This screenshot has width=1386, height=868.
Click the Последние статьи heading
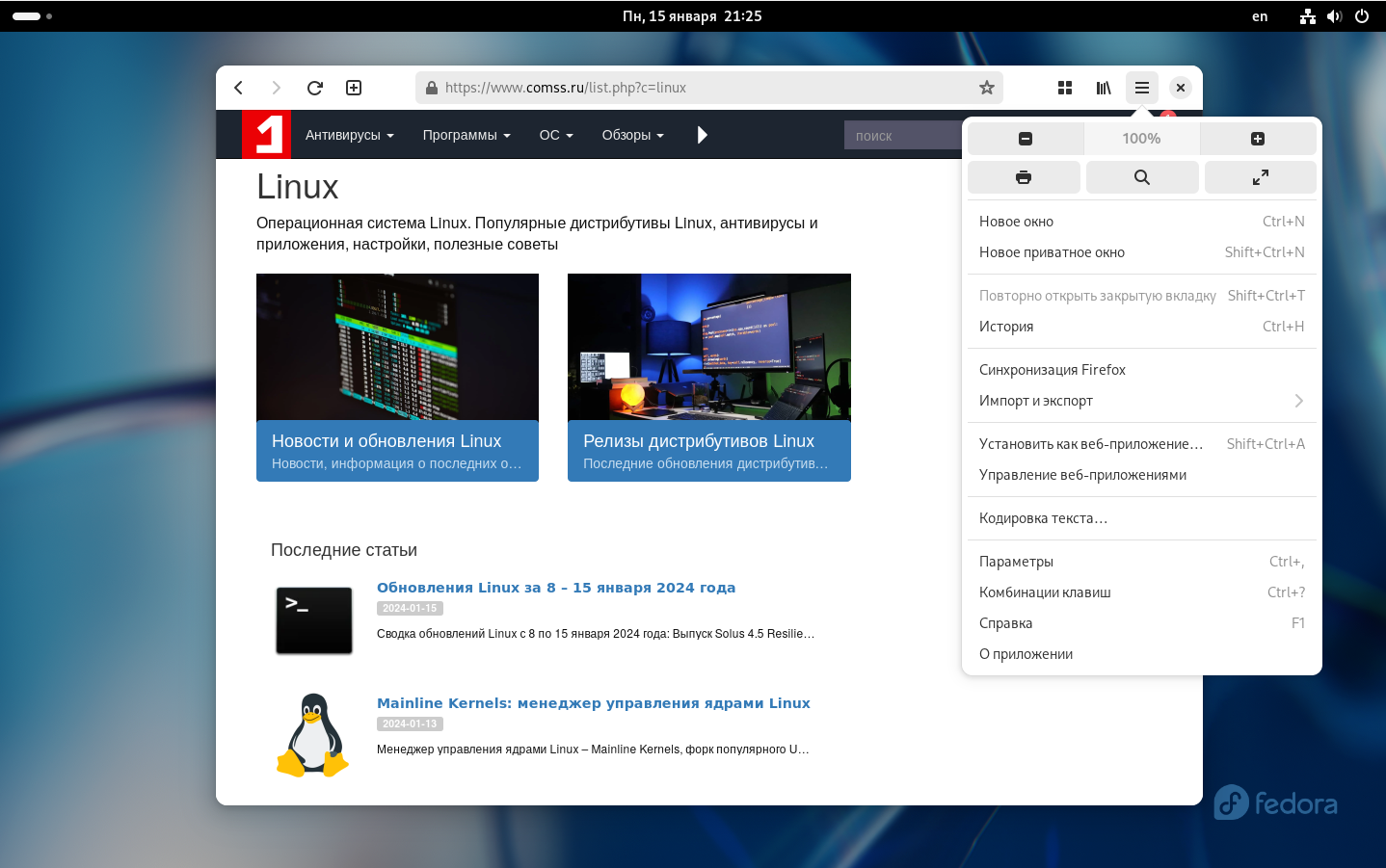pos(344,550)
